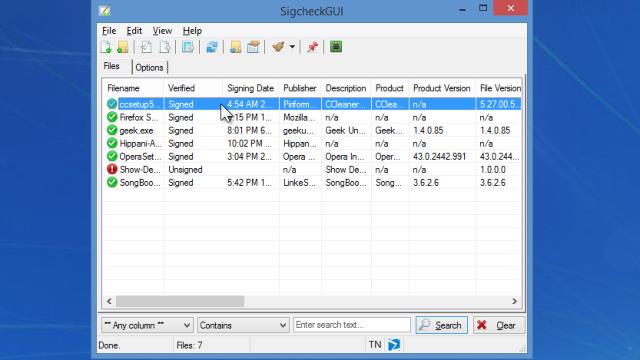Screen dimensions: 640x360
Task: Open the Any column dropdown
Action: 147,325
